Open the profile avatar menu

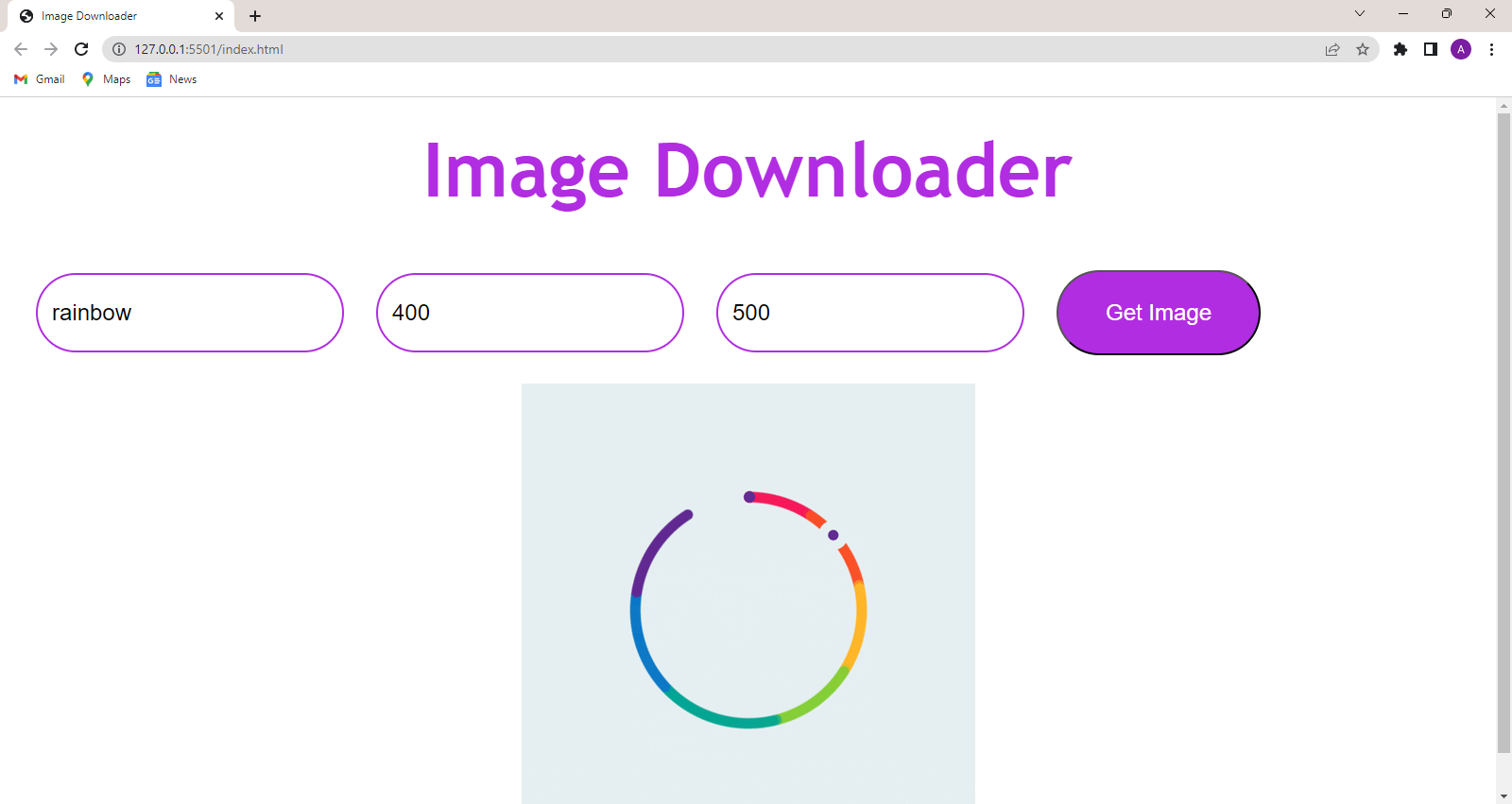[x=1461, y=49]
